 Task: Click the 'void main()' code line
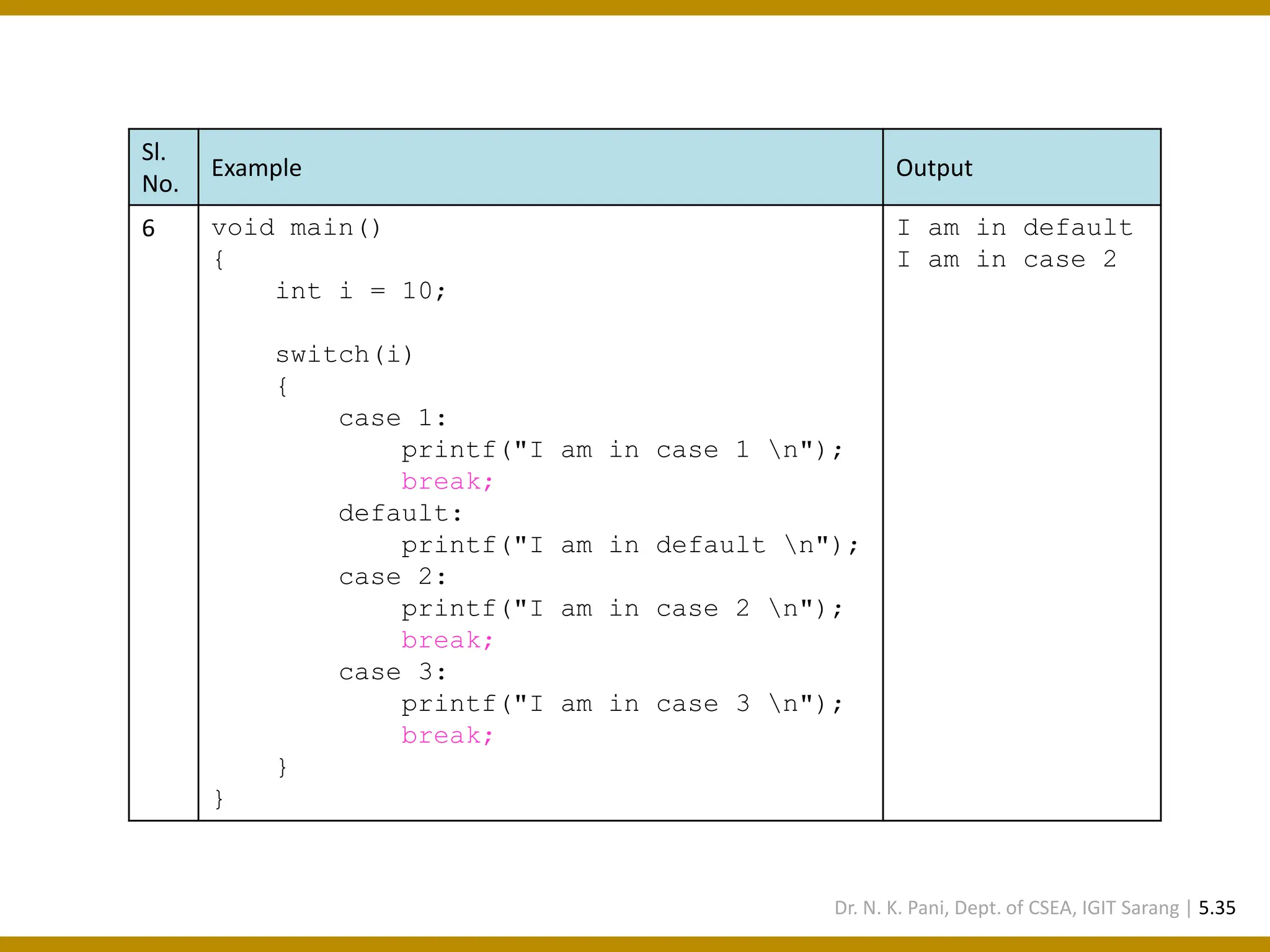coord(296,228)
